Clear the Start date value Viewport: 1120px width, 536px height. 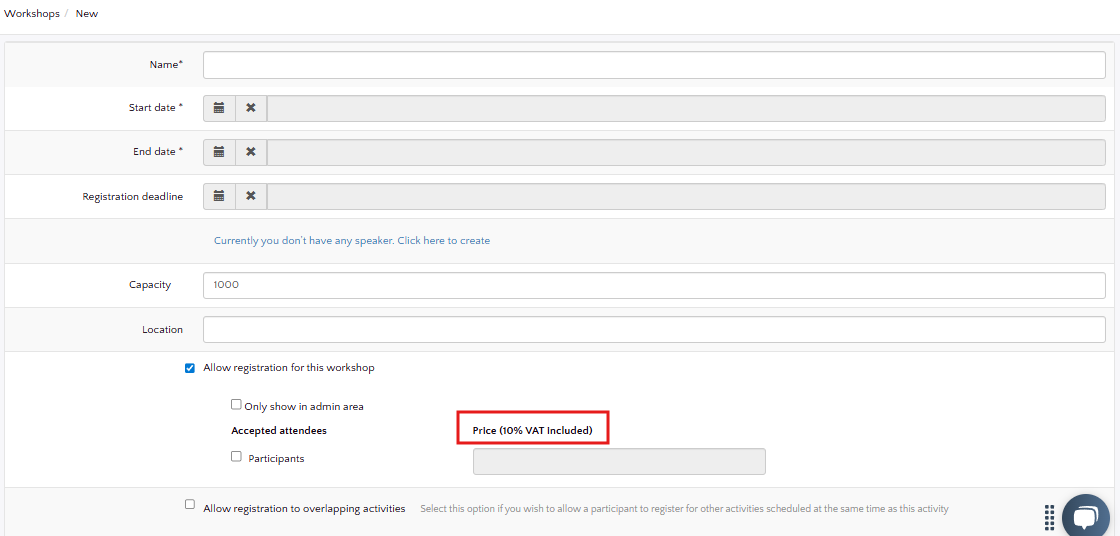[x=251, y=108]
